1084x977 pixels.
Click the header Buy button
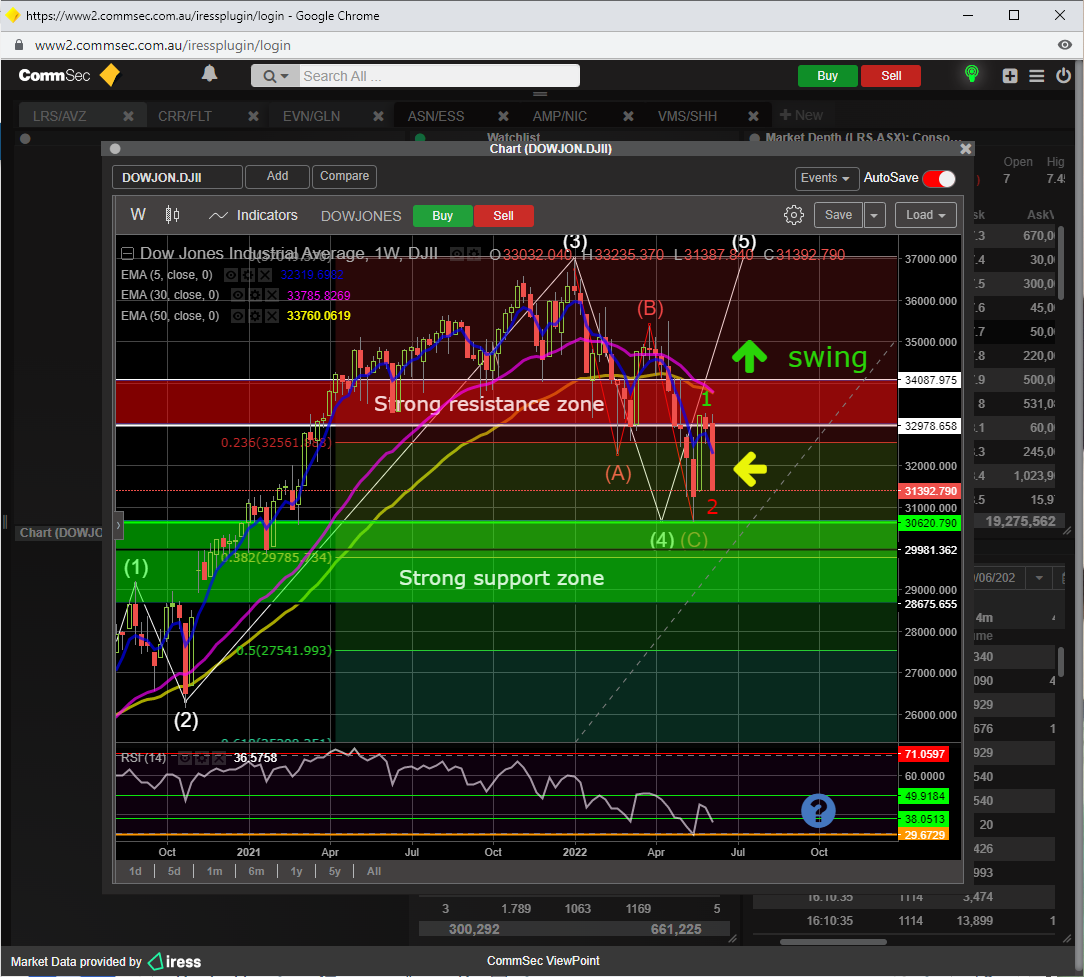(x=828, y=76)
